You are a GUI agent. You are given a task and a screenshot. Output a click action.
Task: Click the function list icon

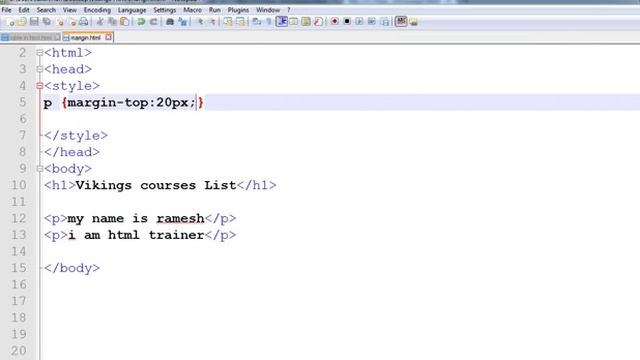click(318, 22)
